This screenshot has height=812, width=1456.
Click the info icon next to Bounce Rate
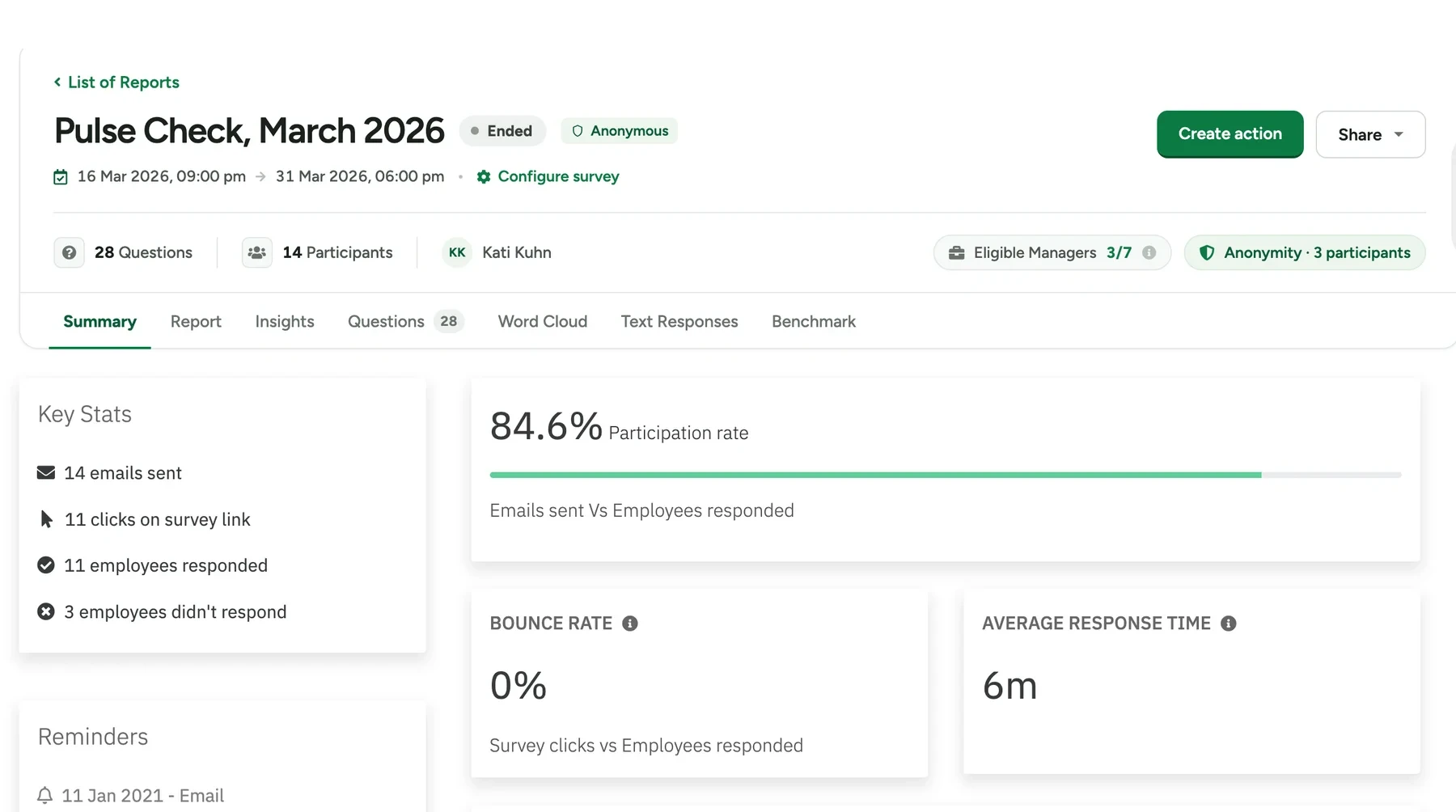coord(630,624)
